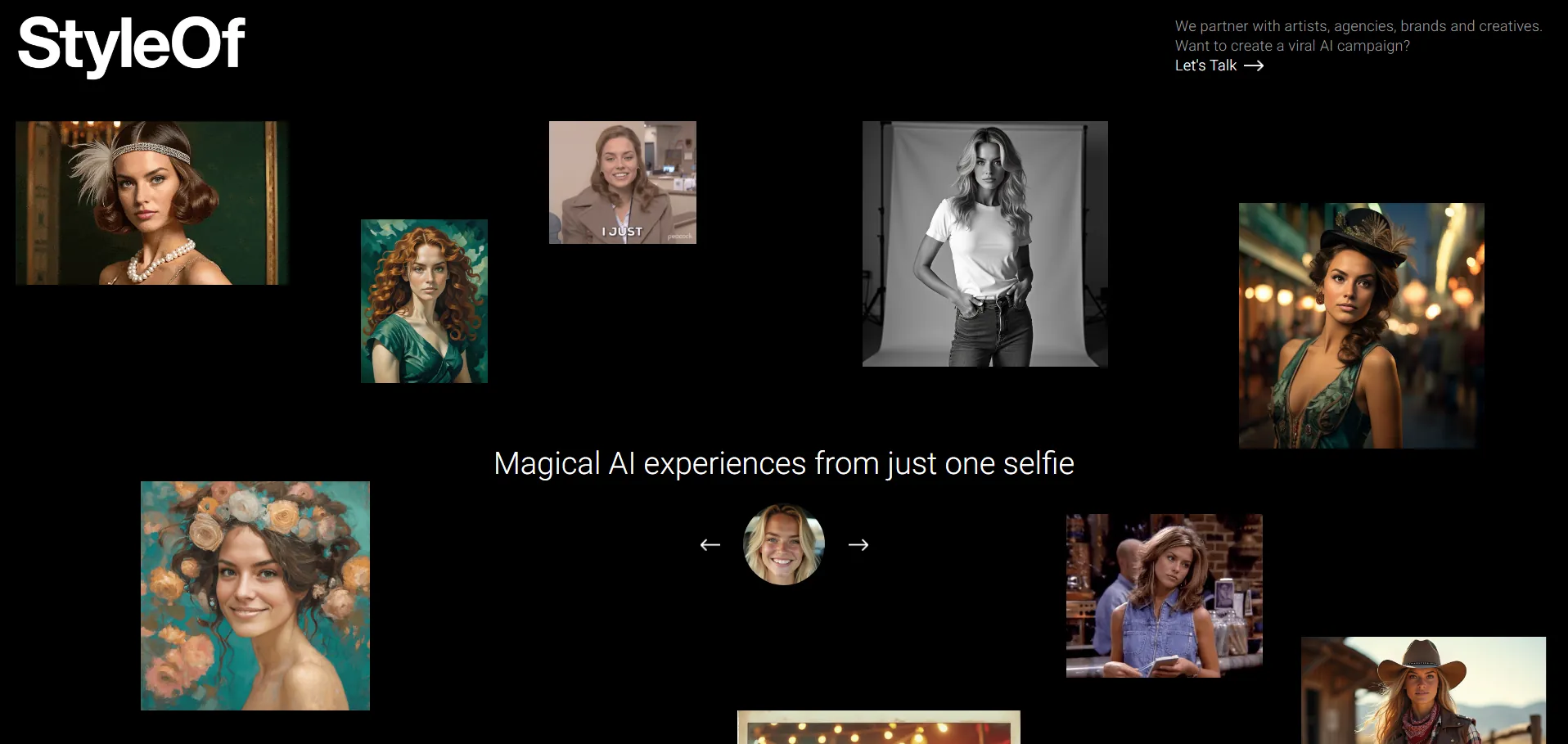This screenshot has width=1568, height=744.
Task: Click the peacock watermark on the GIF
Action: tap(680, 237)
